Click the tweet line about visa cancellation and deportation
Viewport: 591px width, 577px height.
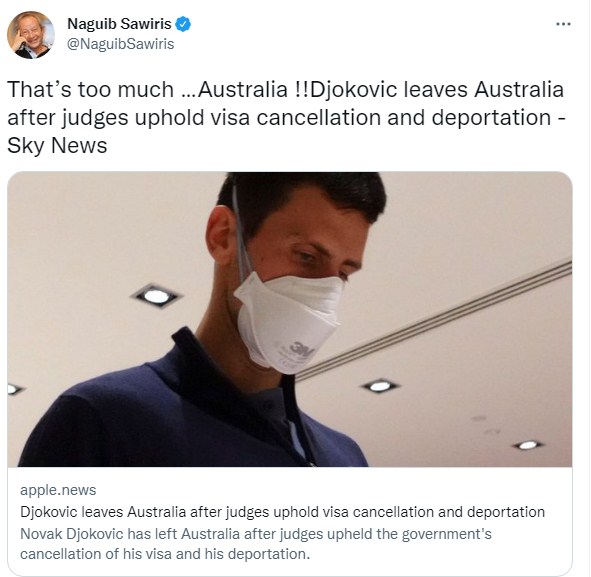(286, 118)
